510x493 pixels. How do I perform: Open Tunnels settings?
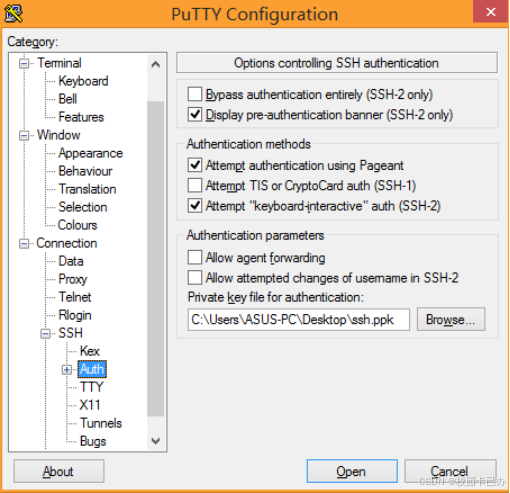tap(101, 423)
